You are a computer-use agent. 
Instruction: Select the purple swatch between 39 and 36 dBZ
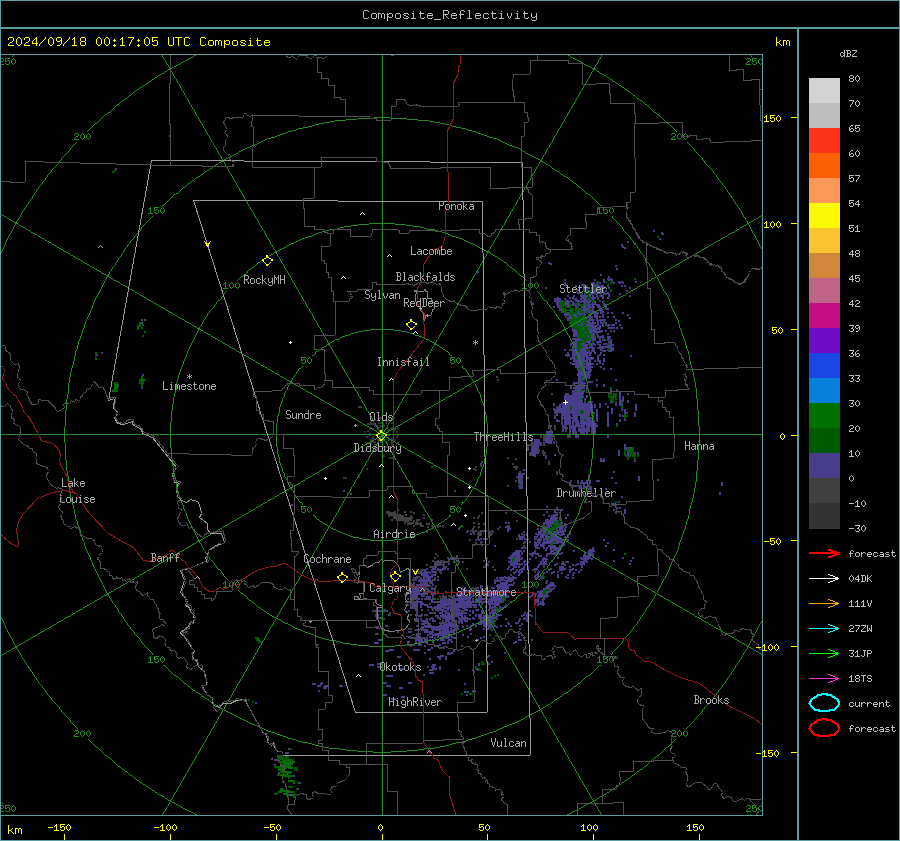click(824, 341)
